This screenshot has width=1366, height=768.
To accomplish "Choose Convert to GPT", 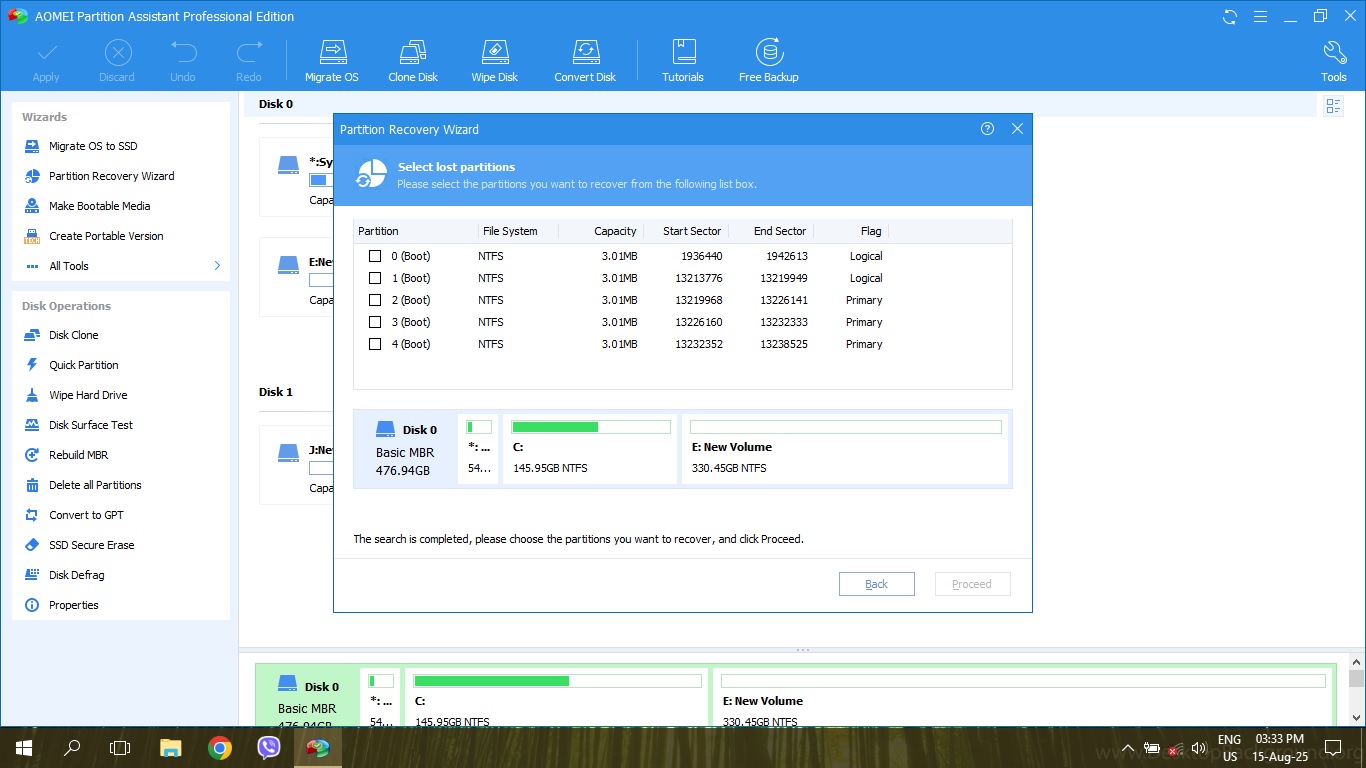I will pos(86,515).
